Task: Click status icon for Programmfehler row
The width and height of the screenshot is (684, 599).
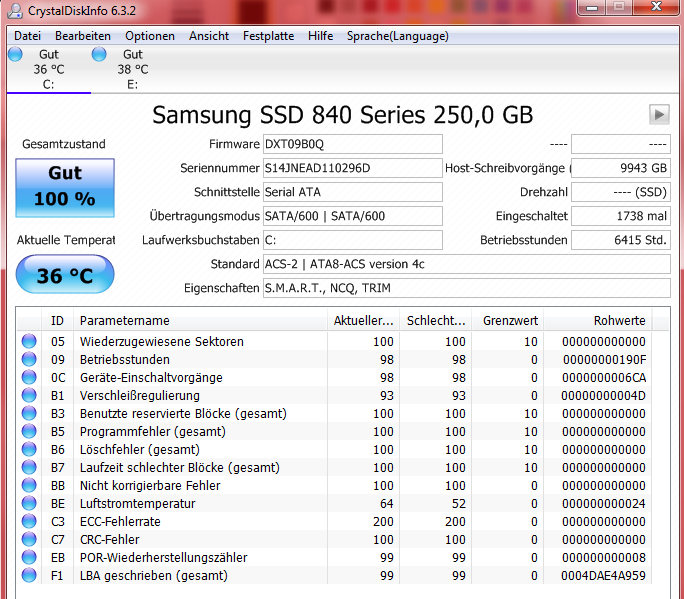Action: pyautogui.click(x=29, y=431)
